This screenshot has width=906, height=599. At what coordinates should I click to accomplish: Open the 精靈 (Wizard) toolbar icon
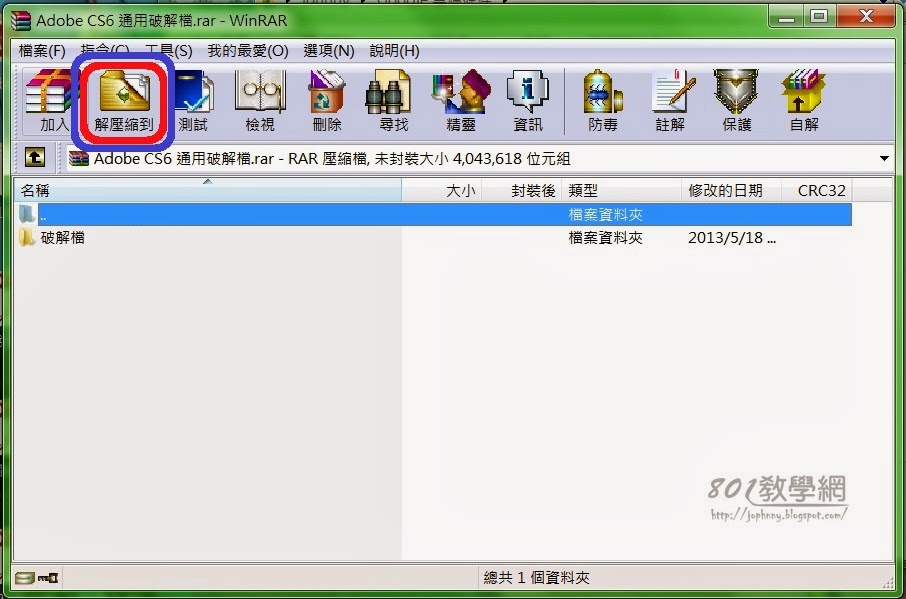461,99
